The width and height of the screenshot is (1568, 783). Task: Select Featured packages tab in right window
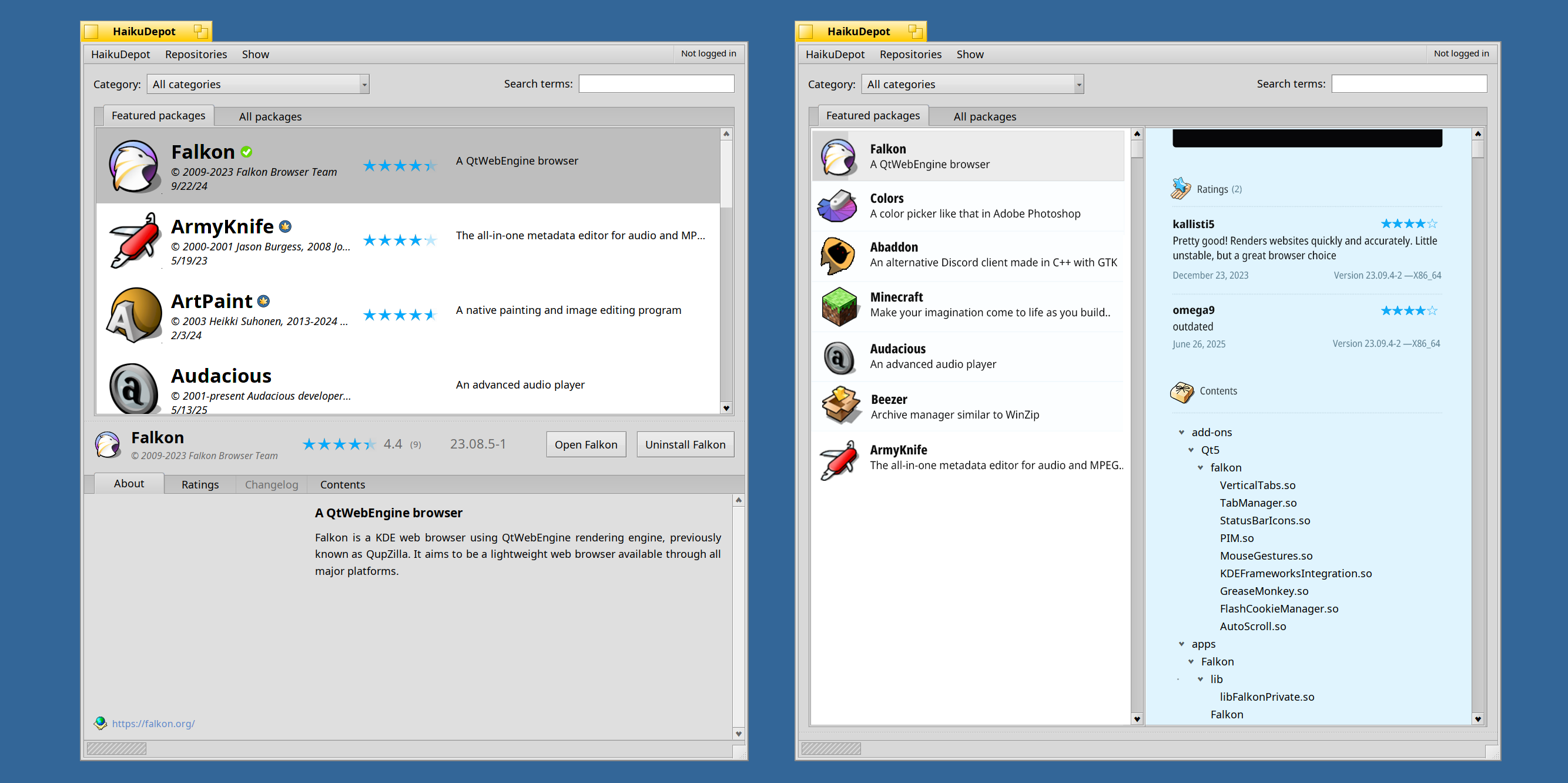(873, 115)
